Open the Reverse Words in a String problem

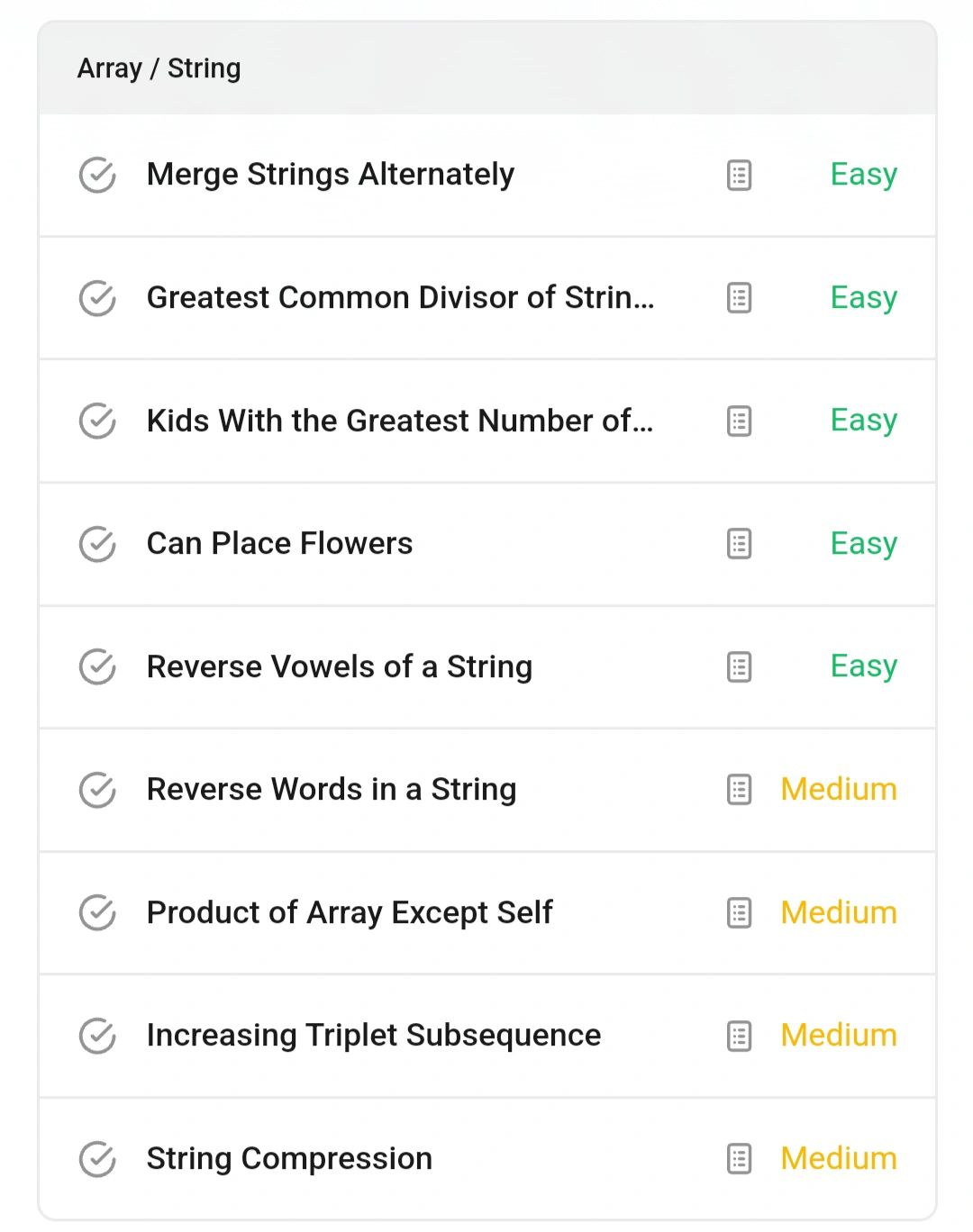[332, 790]
